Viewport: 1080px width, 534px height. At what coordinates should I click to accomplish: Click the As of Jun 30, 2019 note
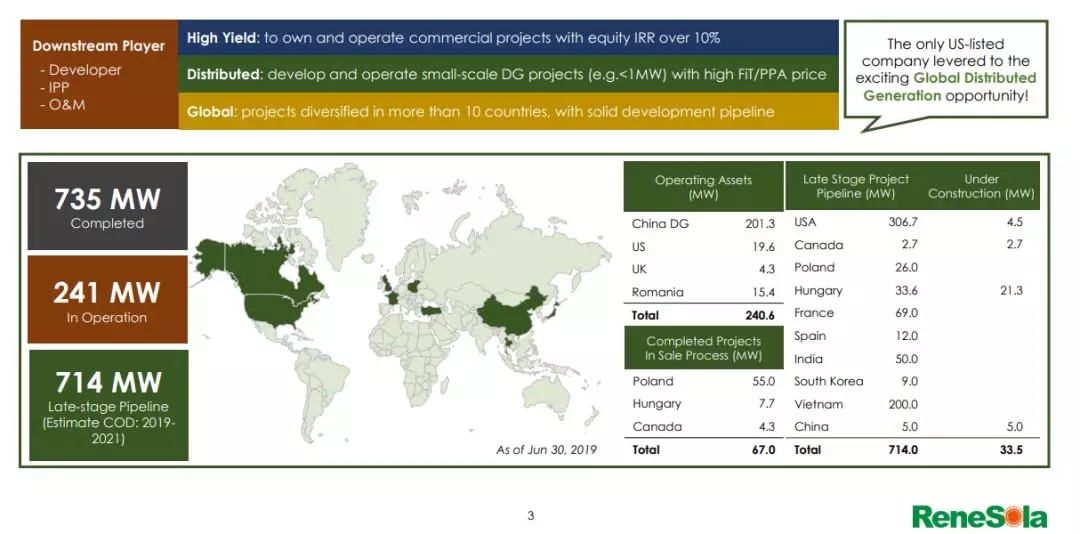547,450
